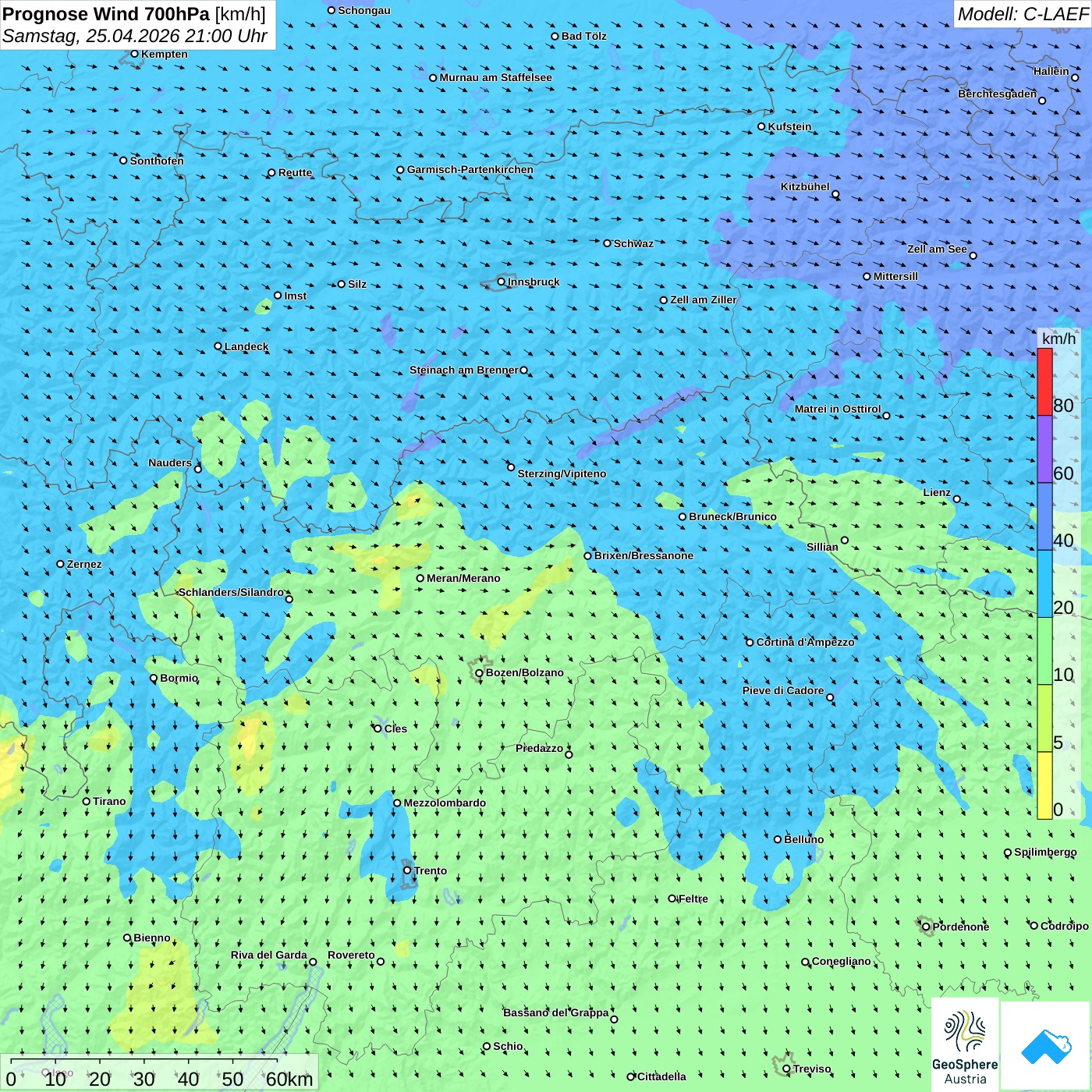Screen dimensions: 1092x1092
Task: Click the blue mountain cloud logo
Action: tap(1046, 1047)
